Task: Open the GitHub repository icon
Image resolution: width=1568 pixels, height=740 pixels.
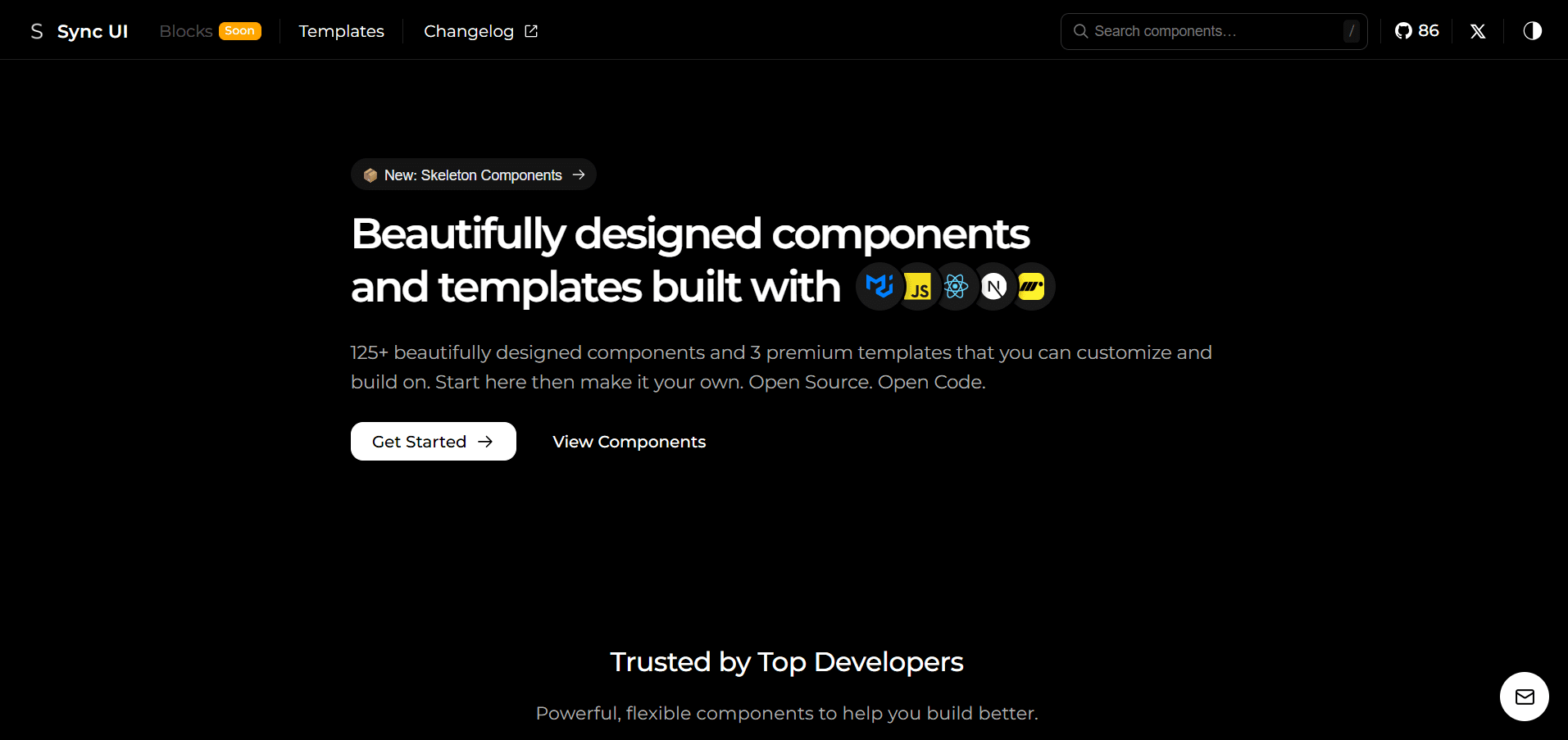Action: (1404, 31)
